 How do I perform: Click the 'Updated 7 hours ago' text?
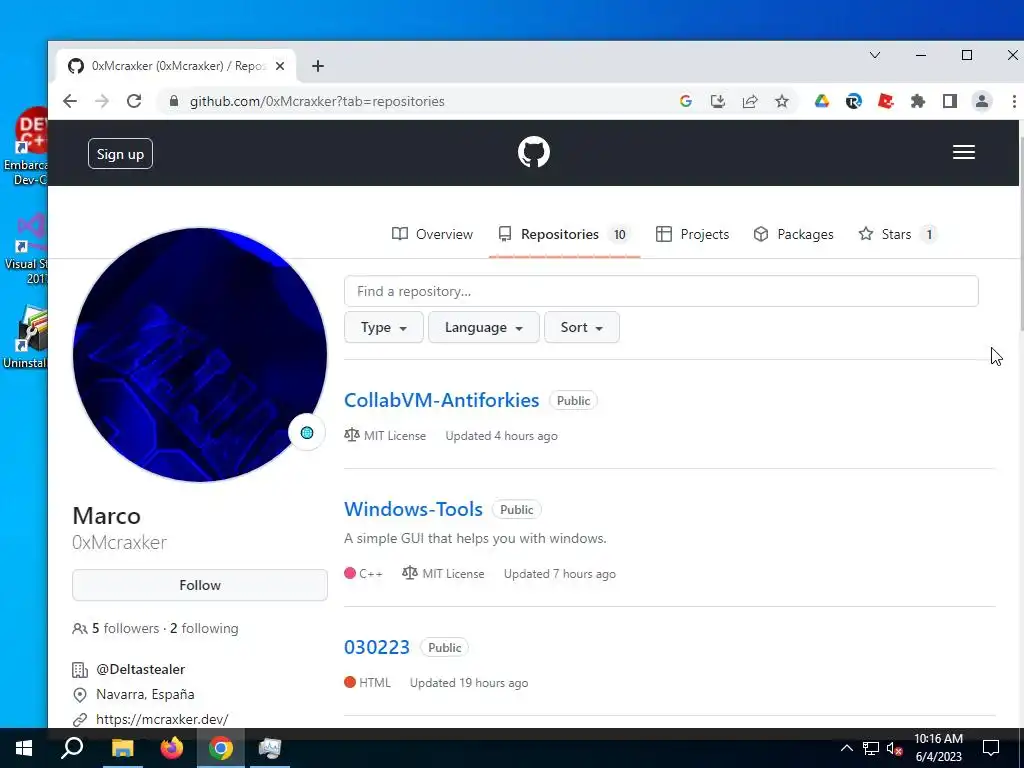coord(560,574)
